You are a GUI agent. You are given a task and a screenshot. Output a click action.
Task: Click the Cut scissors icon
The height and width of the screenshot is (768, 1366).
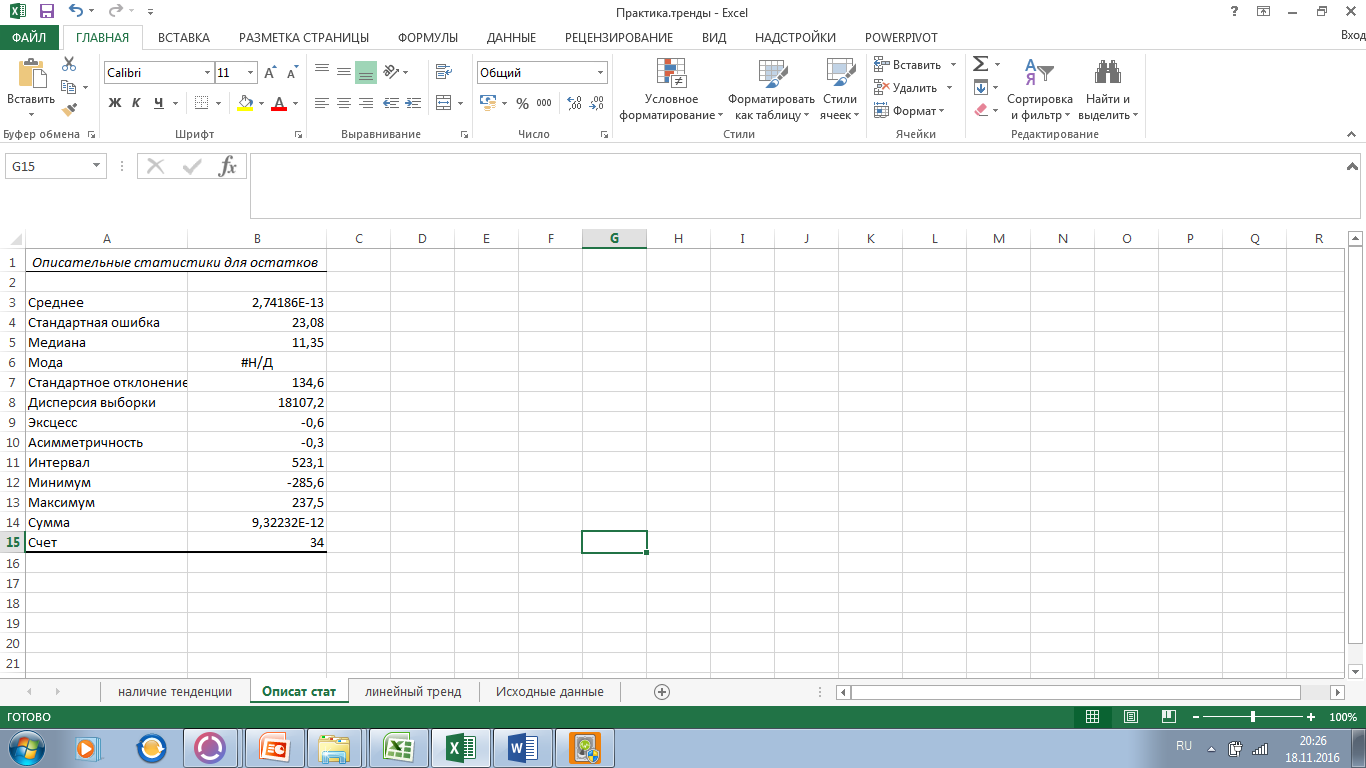tap(69, 64)
